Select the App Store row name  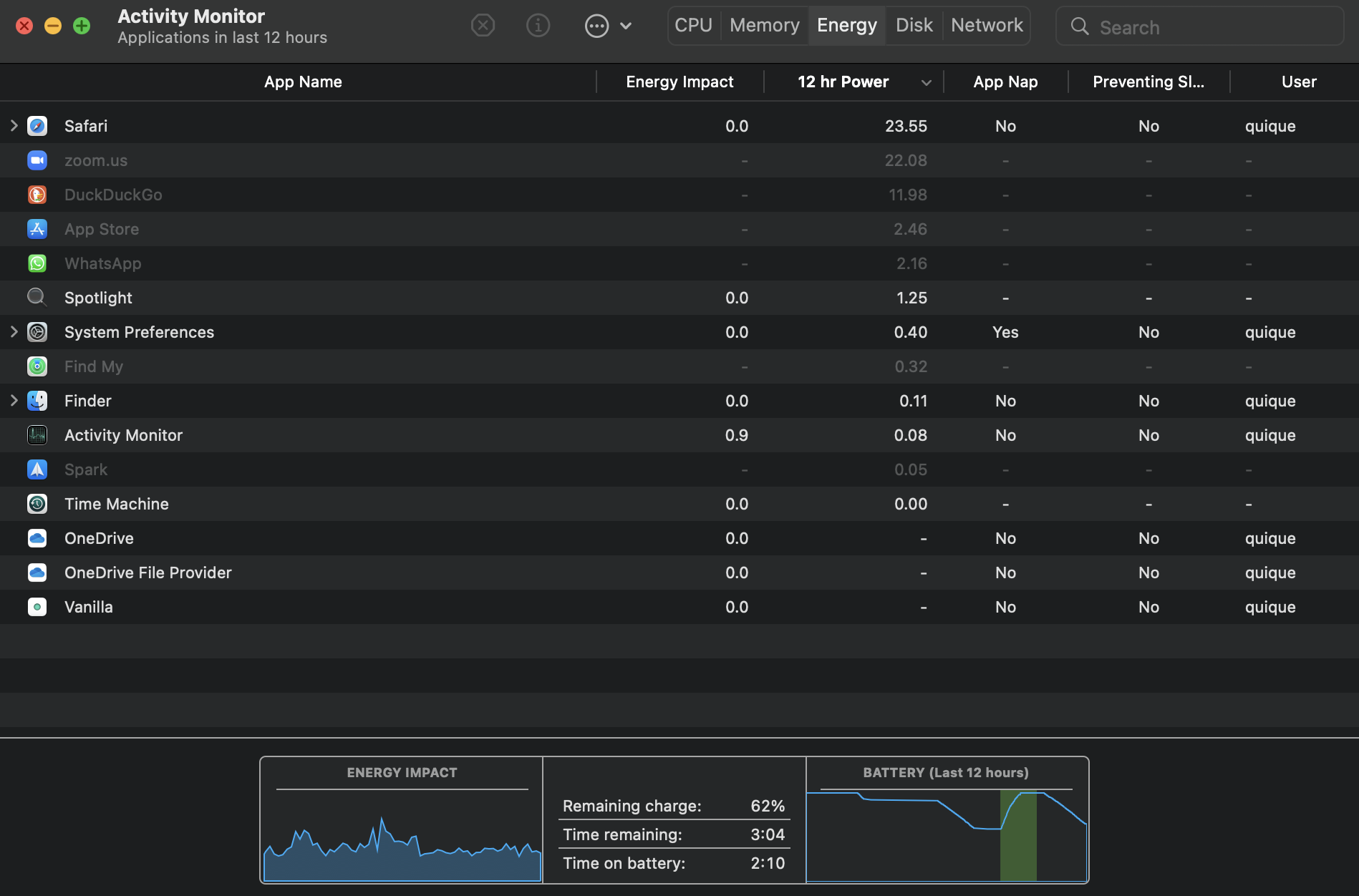tap(102, 229)
